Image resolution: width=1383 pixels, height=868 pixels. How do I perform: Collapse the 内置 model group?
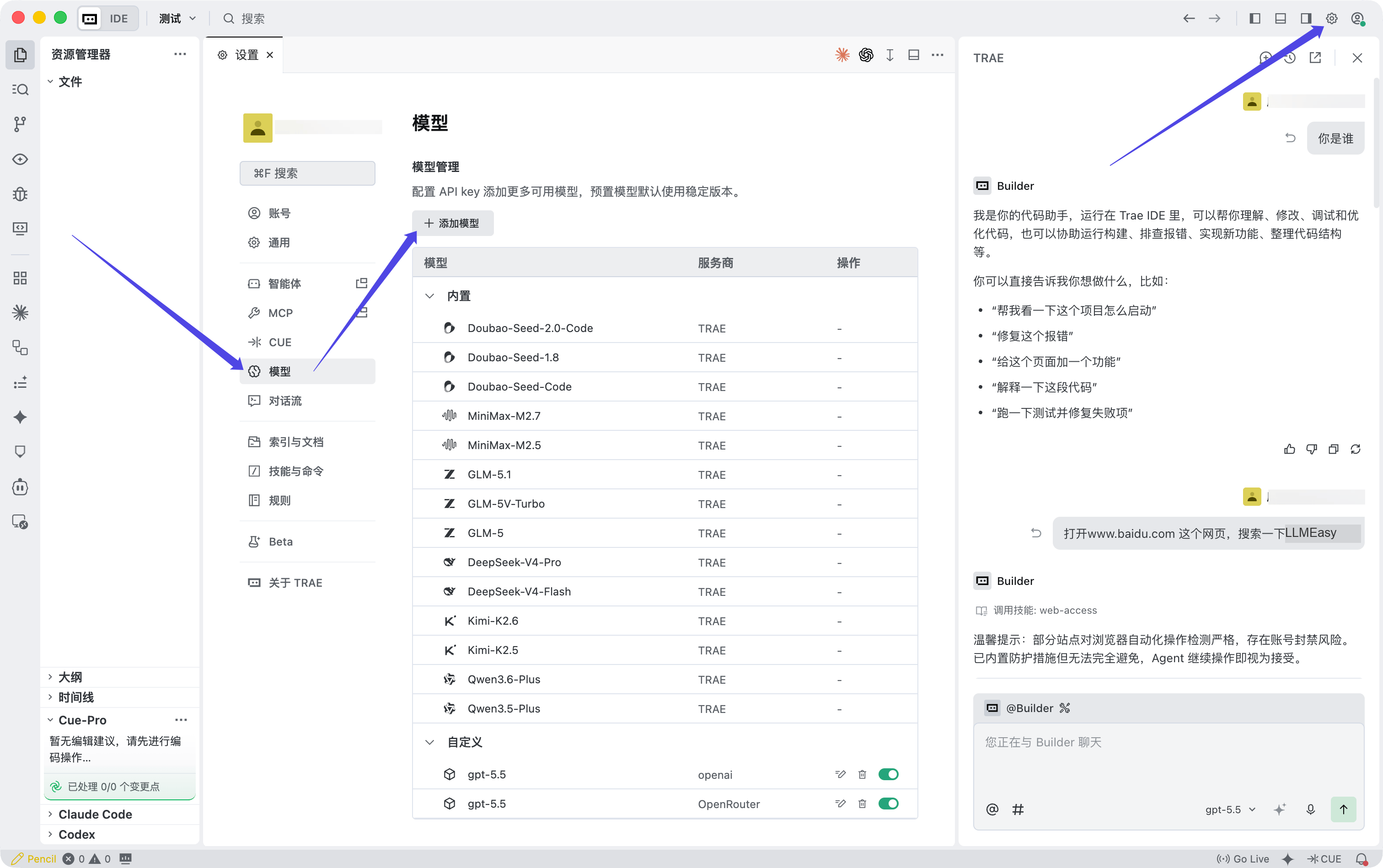click(x=429, y=296)
